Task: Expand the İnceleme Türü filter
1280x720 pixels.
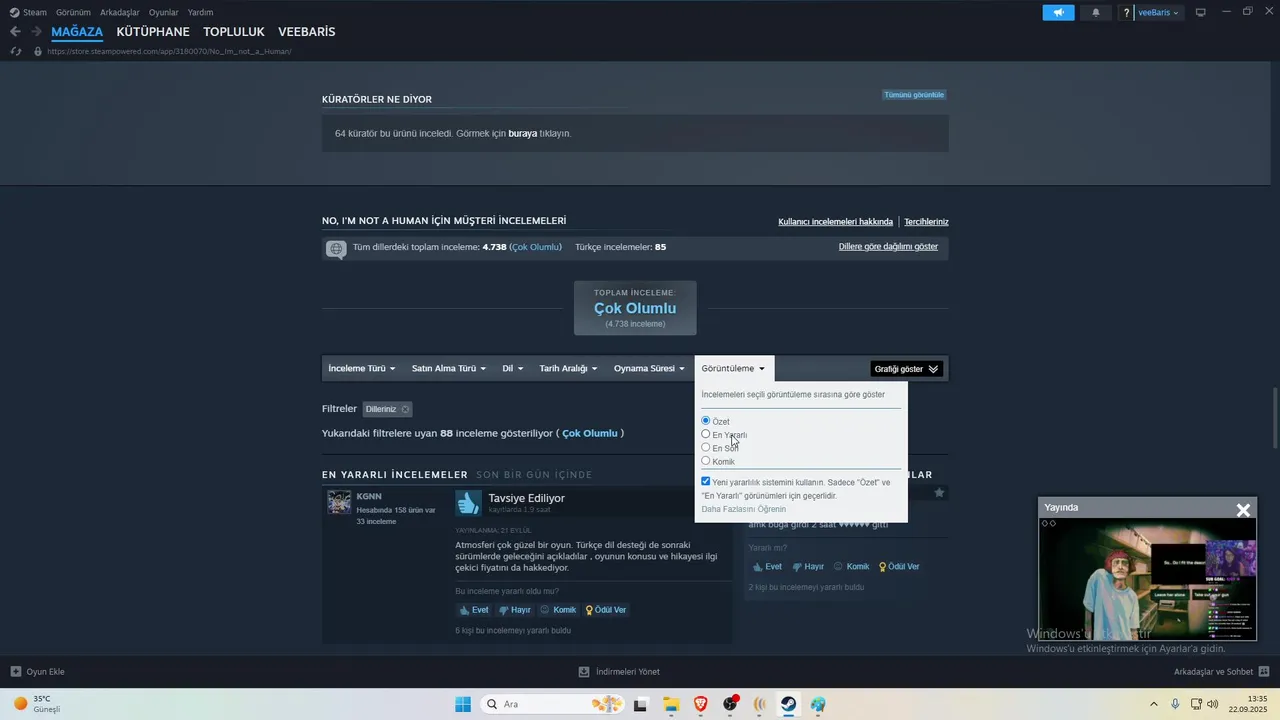Action: 362,368
